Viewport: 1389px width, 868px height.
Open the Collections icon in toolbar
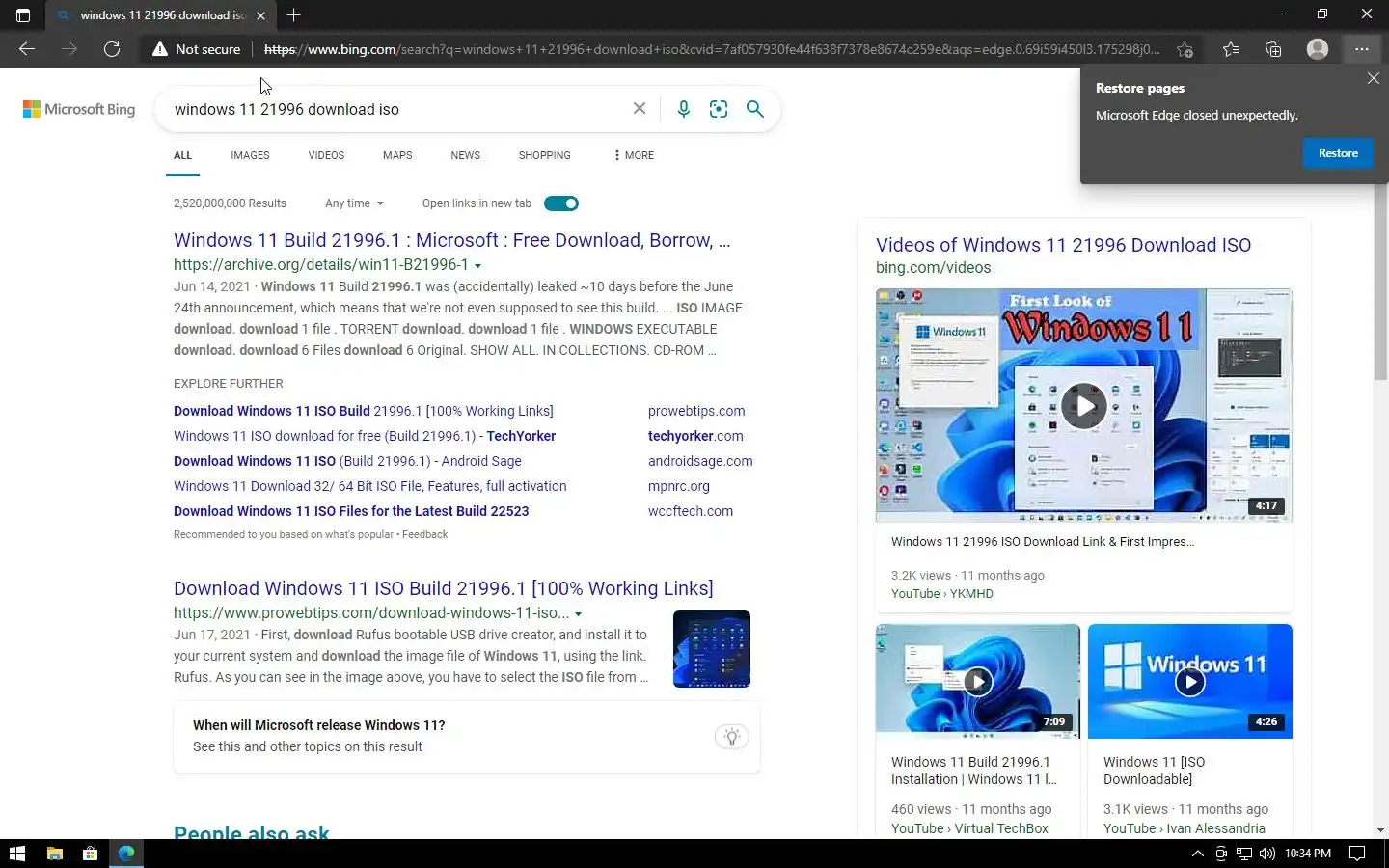click(1273, 49)
